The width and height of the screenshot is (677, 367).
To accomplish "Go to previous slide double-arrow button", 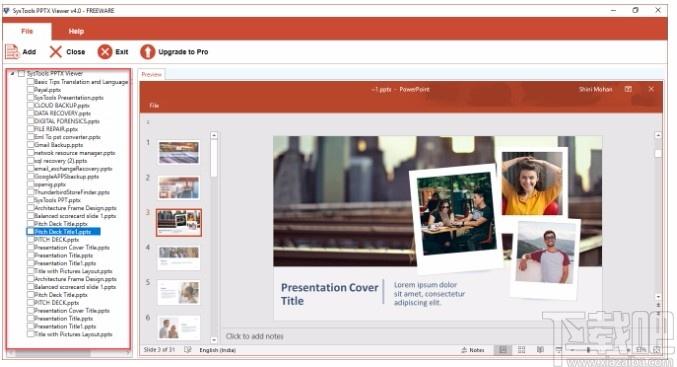I will [x=658, y=305].
